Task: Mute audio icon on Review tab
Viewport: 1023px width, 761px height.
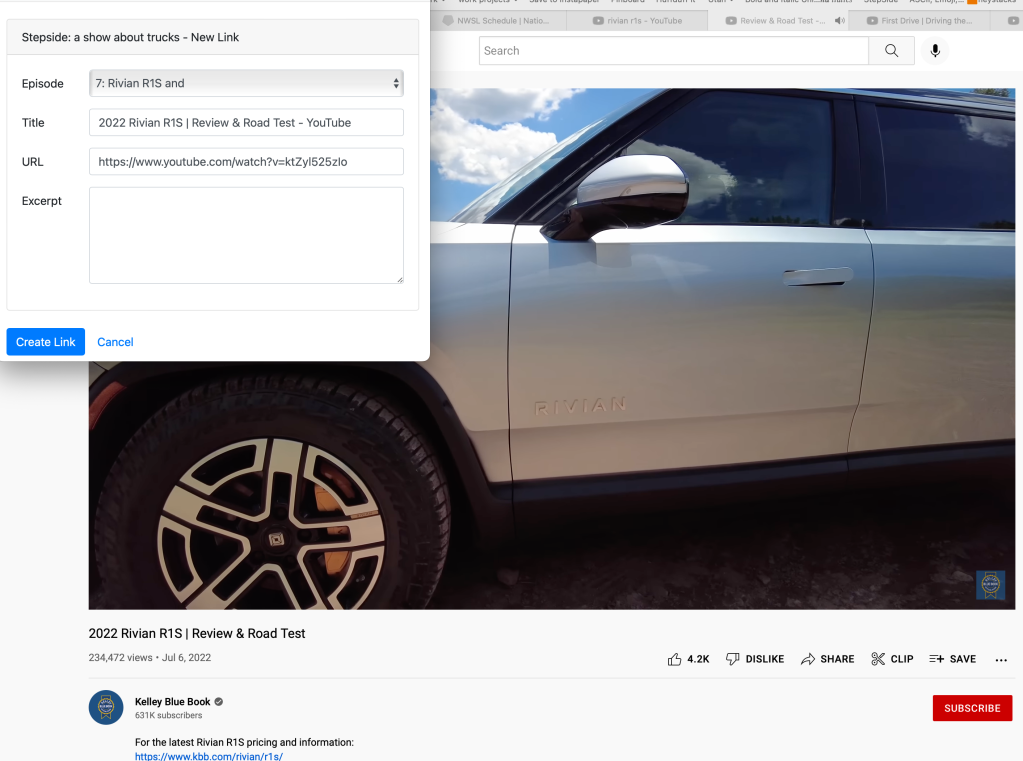Action: pos(840,21)
